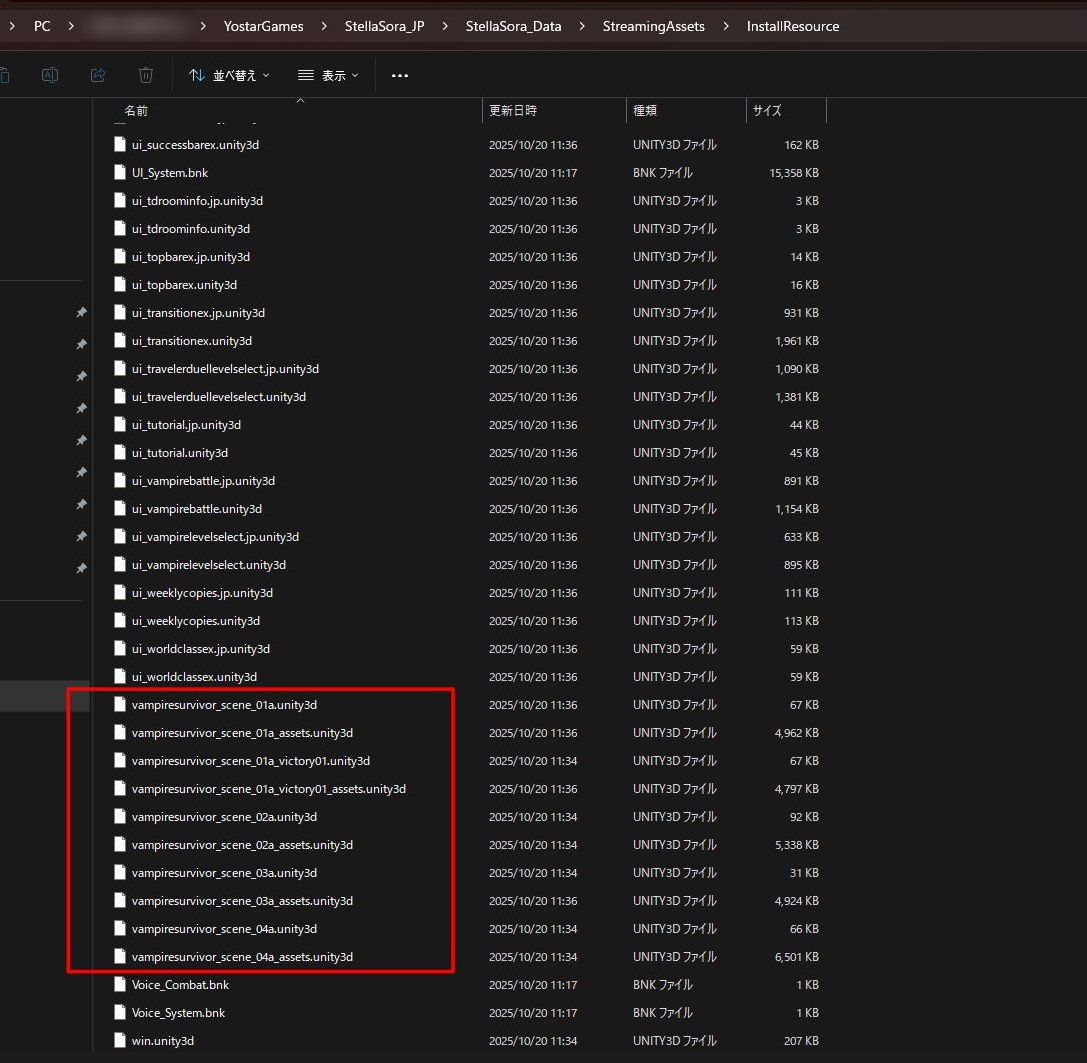The width and height of the screenshot is (1087, 1063).
Task: Sort by the 名前 column header
Action: pyautogui.click(x=136, y=110)
